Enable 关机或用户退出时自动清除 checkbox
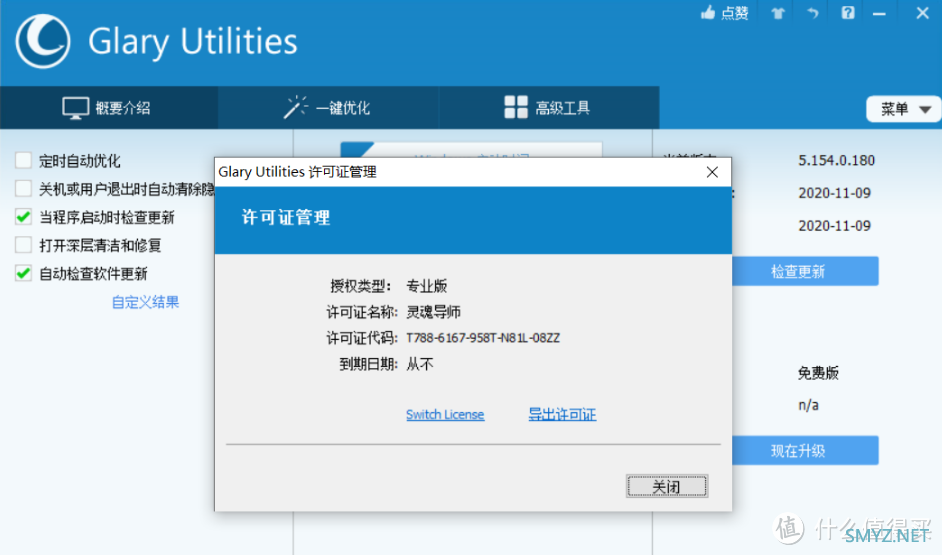Image resolution: width=942 pixels, height=555 pixels. pyautogui.click(x=23, y=189)
